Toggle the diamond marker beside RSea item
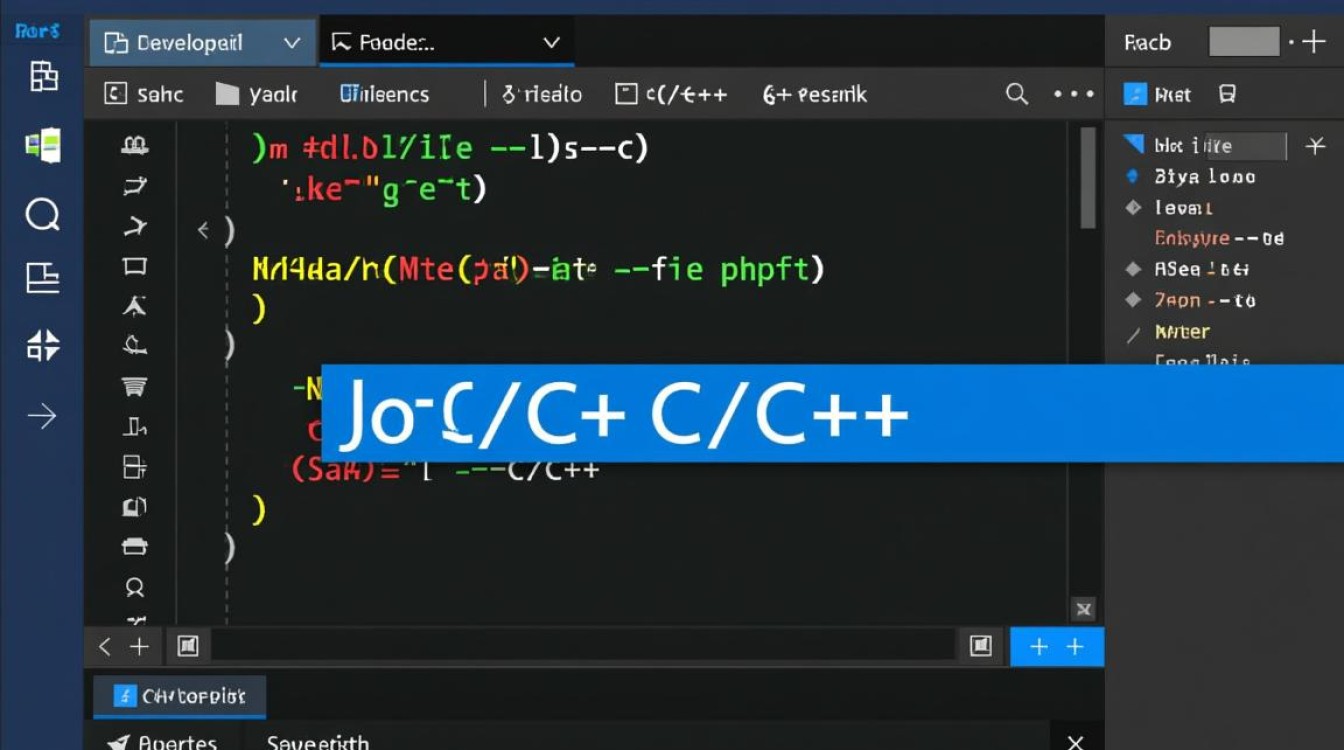The height and width of the screenshot is (750, 1344). pyautogui.click(x=1133, y=269)
